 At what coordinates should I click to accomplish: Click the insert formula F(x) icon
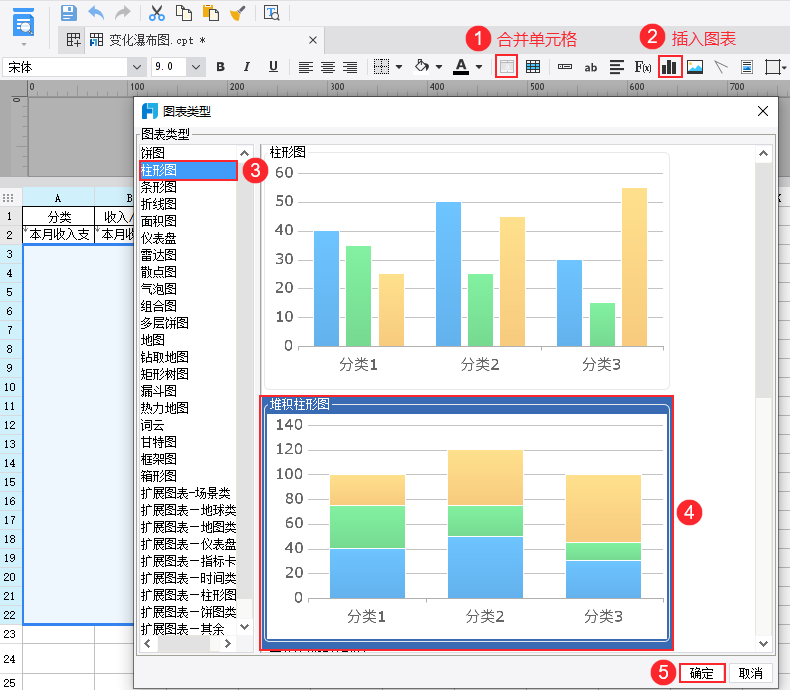coord(643,66)
